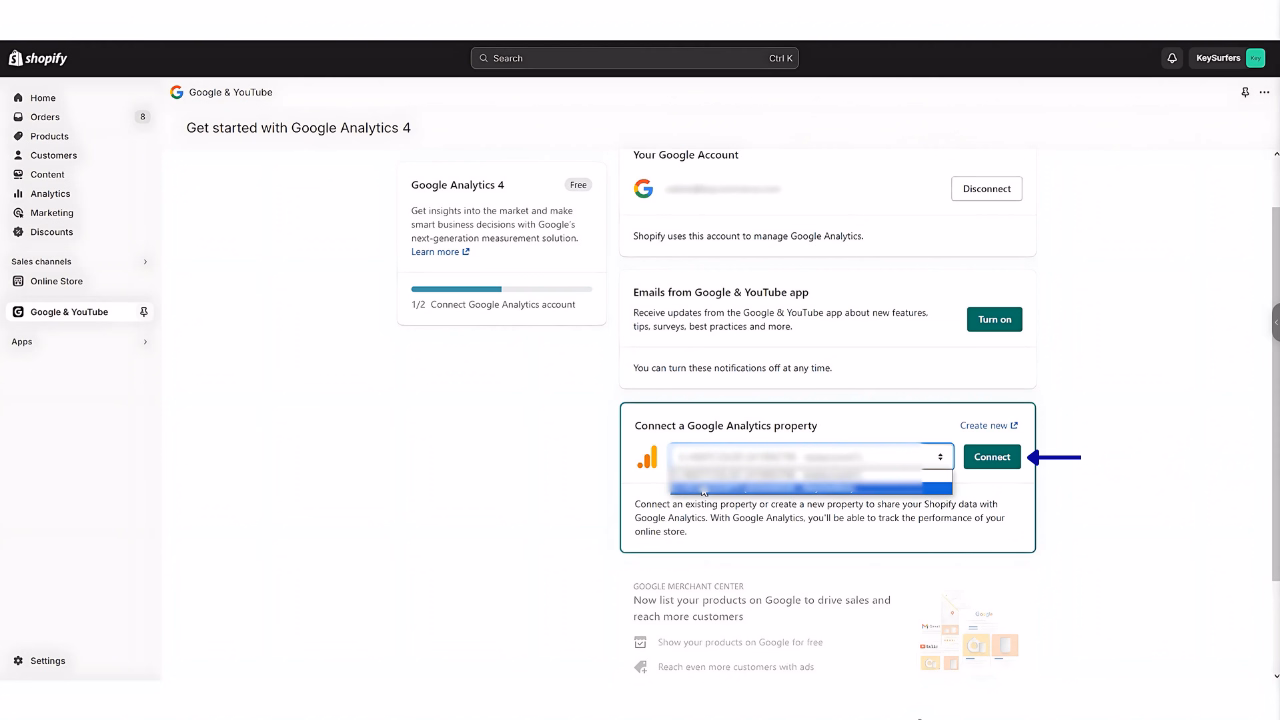This screenshot has width=1280, height=720.
Task: Click the Google G logo in Your Google Account
Action: 644,189
